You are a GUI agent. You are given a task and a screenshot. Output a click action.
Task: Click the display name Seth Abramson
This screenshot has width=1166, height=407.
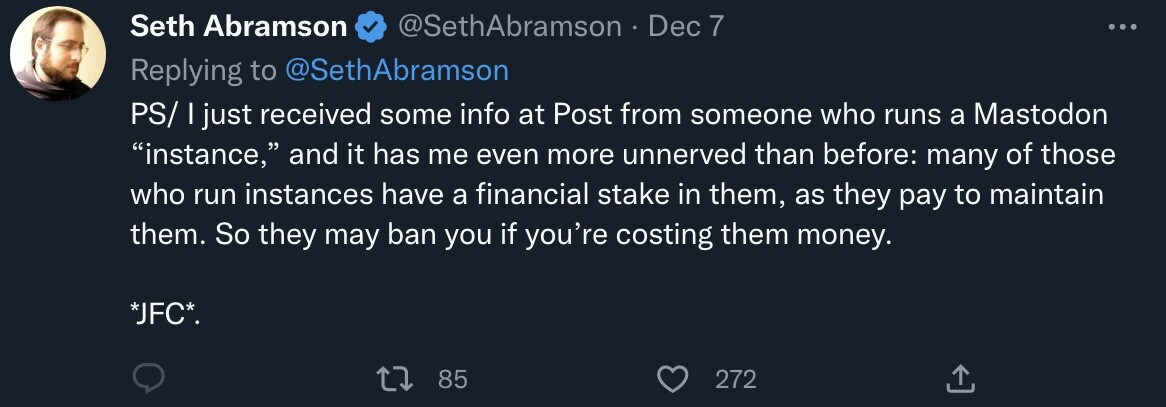pyautogui.click(x=238, y=28)
